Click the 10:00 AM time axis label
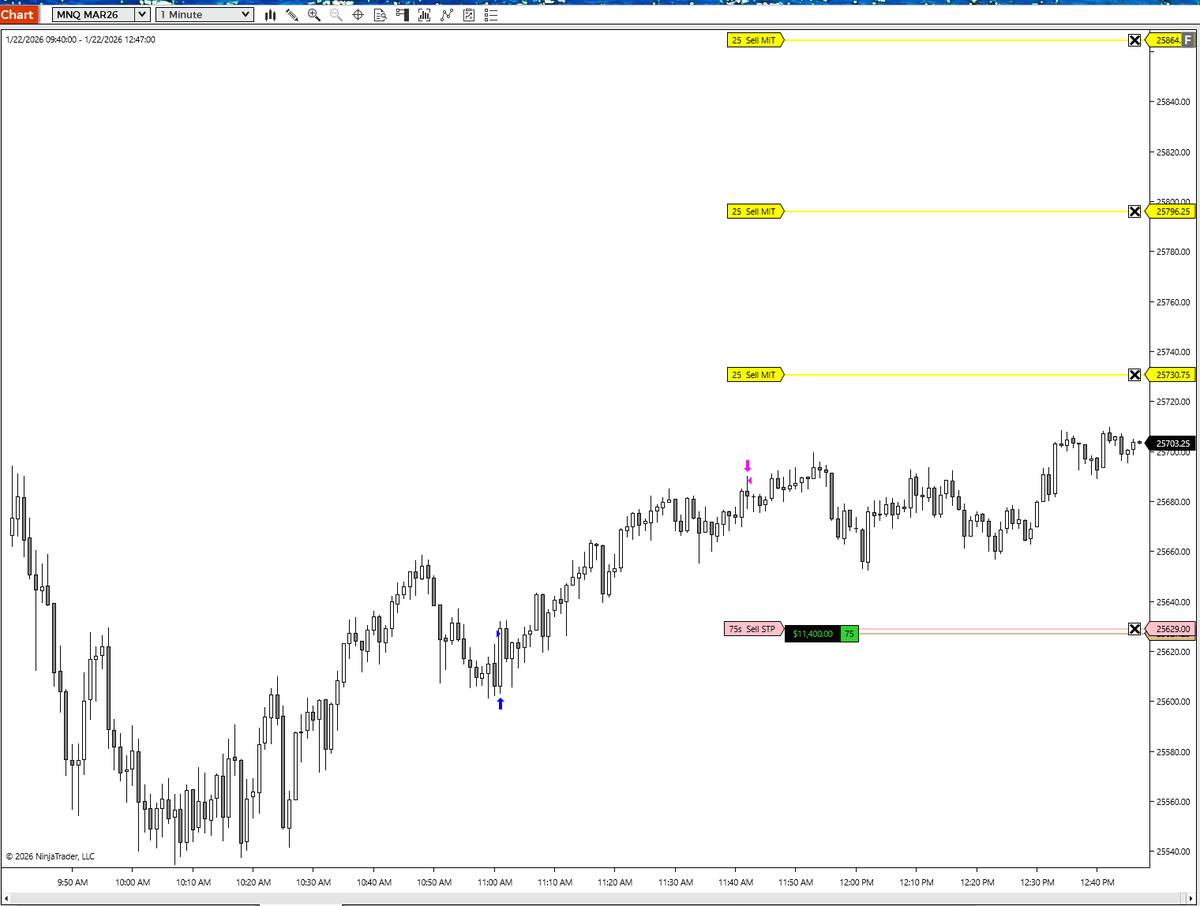The height and width of the screenshot is (906, 1200). 133,882
